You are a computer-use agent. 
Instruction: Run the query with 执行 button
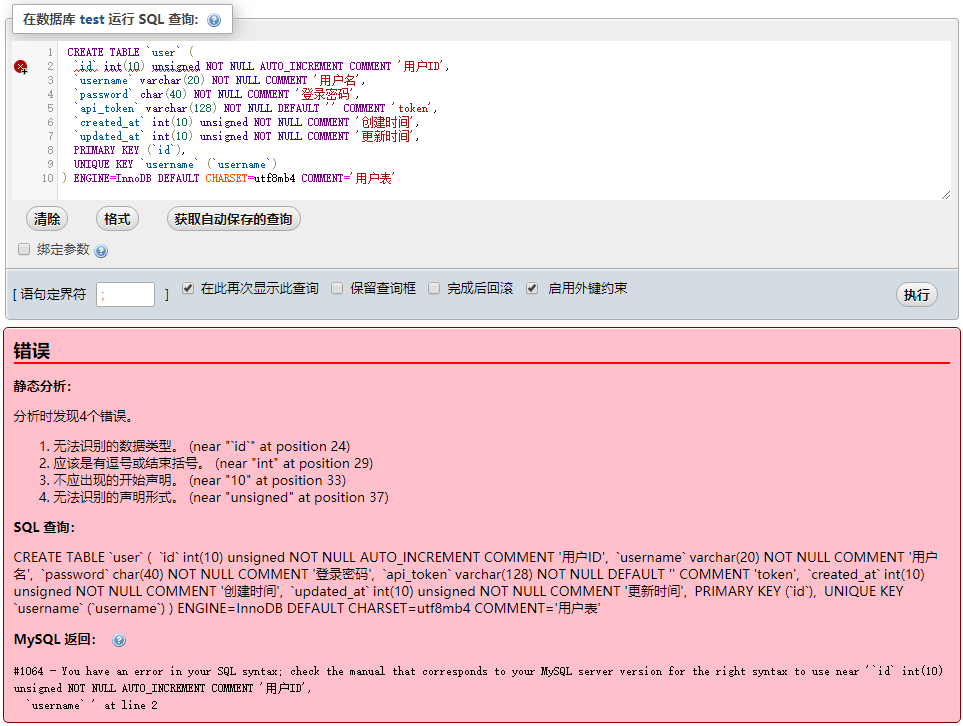[916, 295]
